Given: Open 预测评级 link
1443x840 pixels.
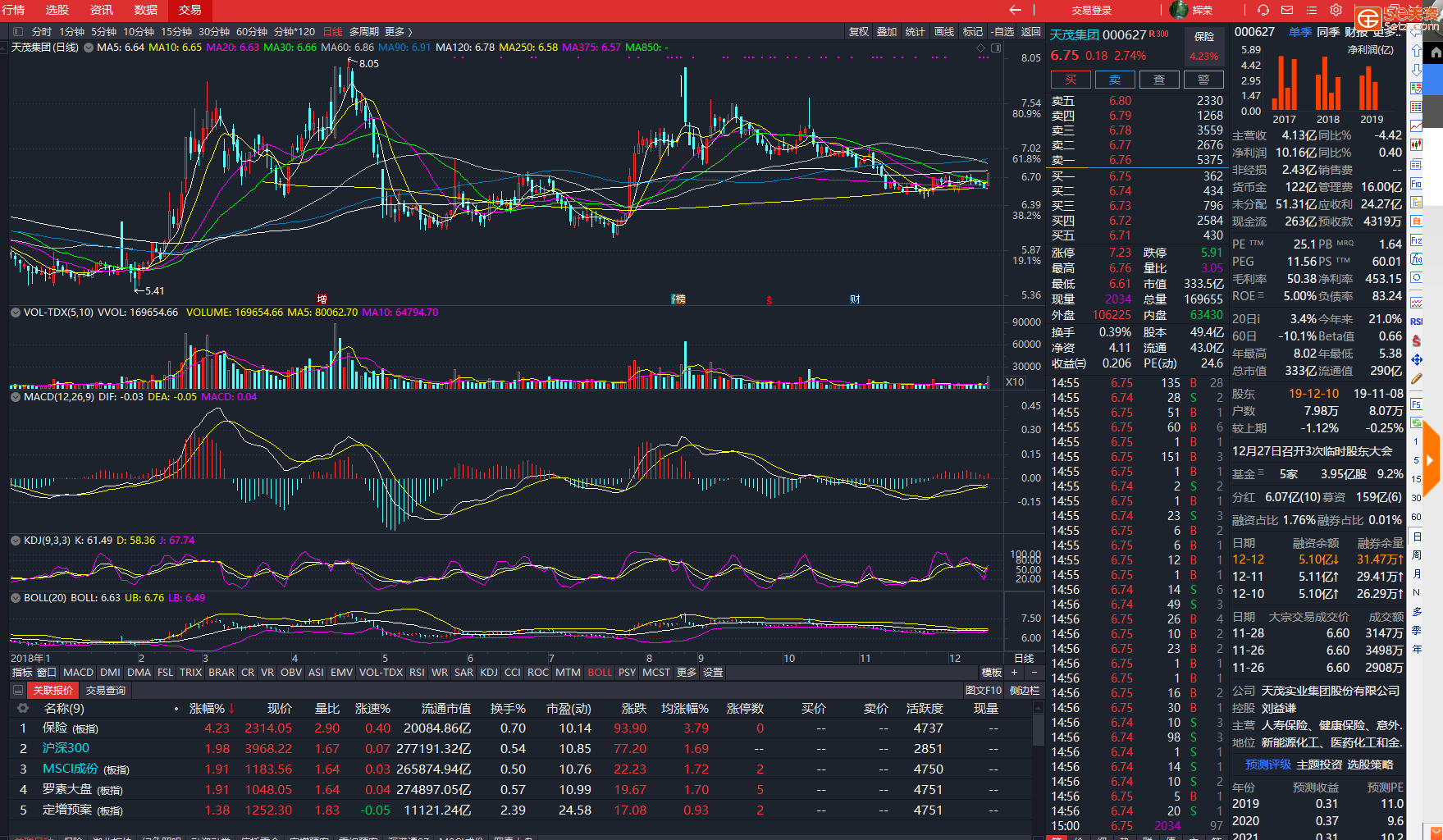Looking at the screenshot, I should pos(1267,765).
